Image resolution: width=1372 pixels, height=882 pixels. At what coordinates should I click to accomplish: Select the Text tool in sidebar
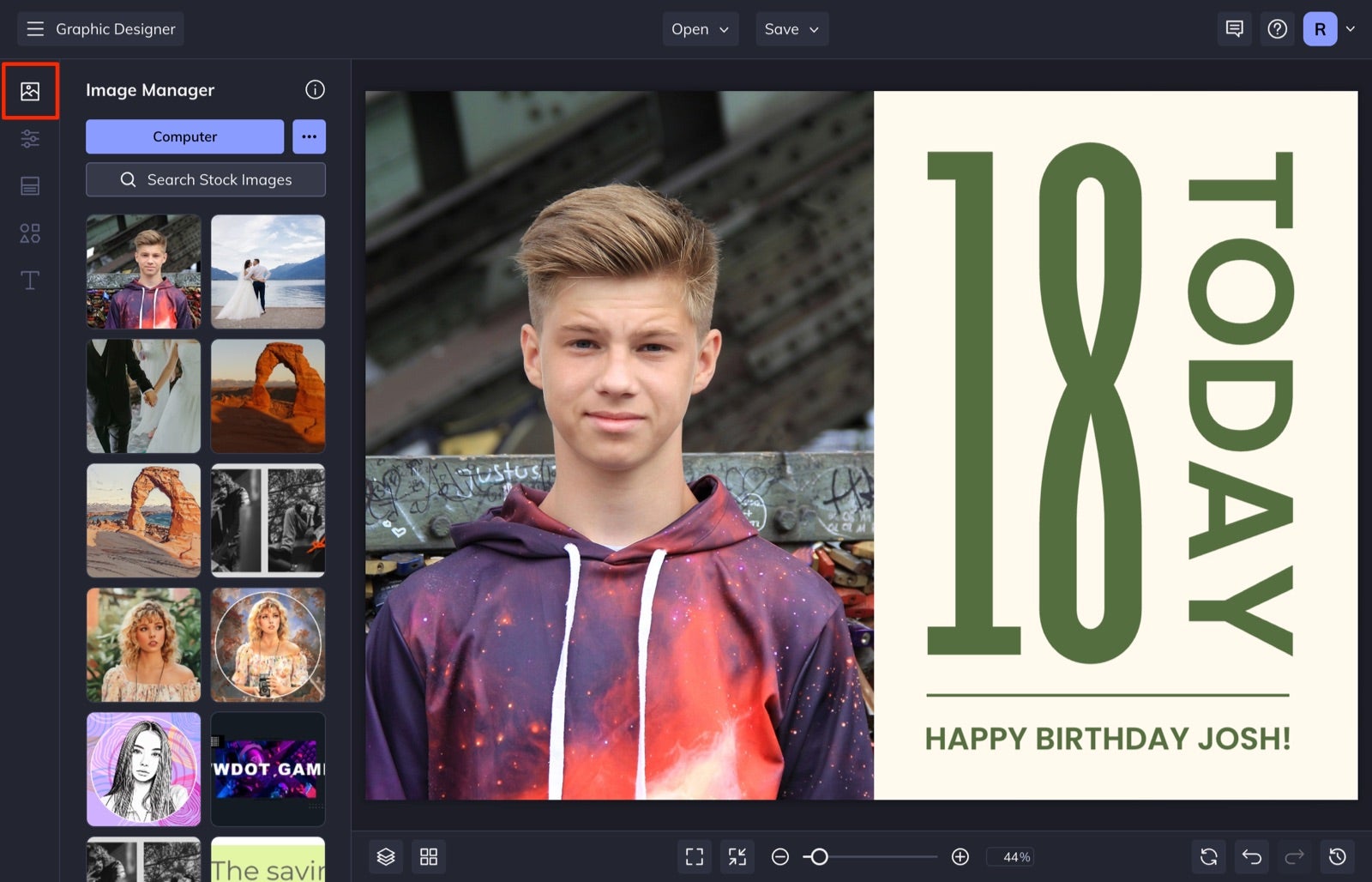[30, 281]
